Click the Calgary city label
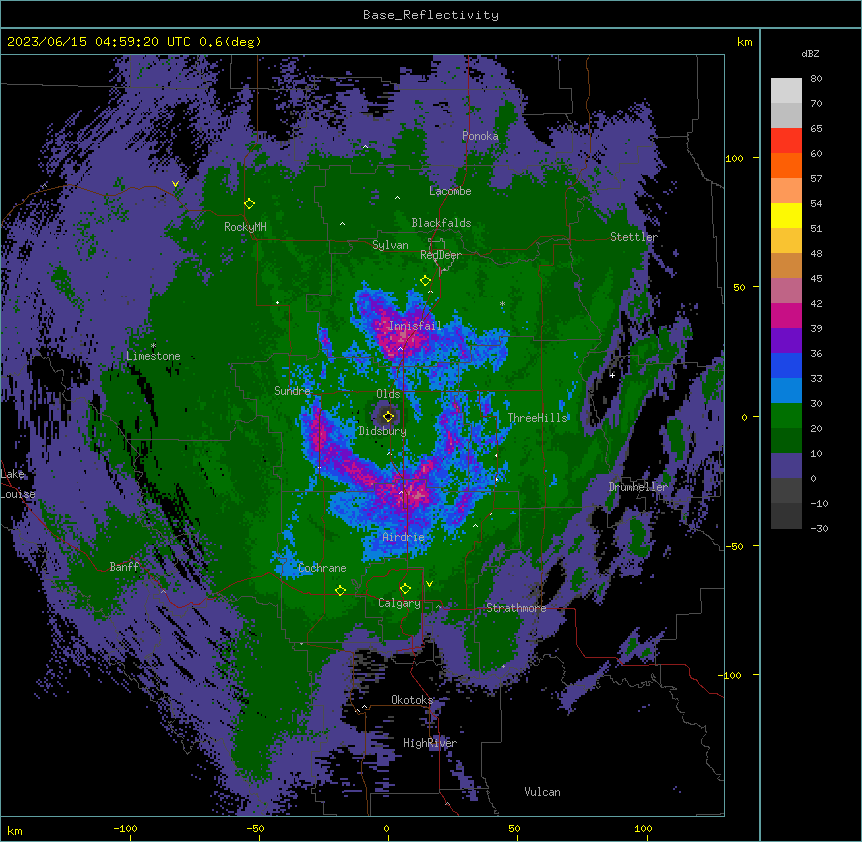Image resolution: width=862 pixels, height=842 pixels. click(399, 603)
